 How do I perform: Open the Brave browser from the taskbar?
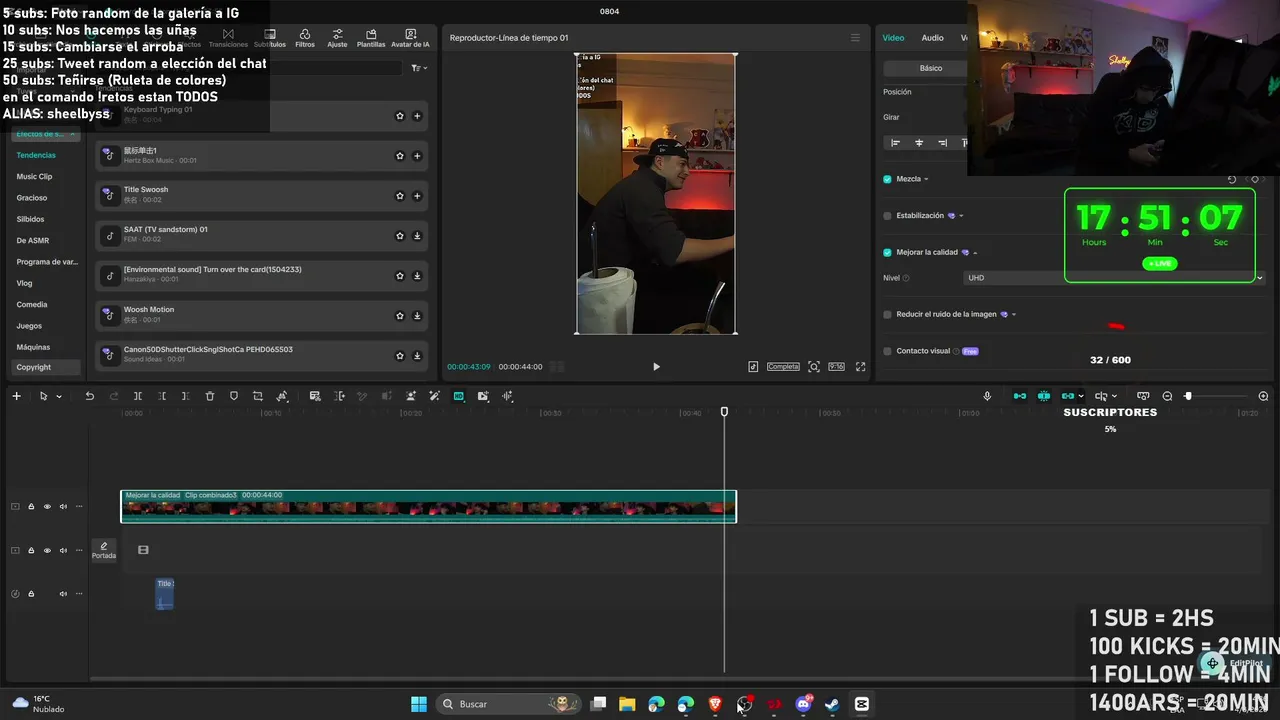pyautogui.click(x=715, y=704)
